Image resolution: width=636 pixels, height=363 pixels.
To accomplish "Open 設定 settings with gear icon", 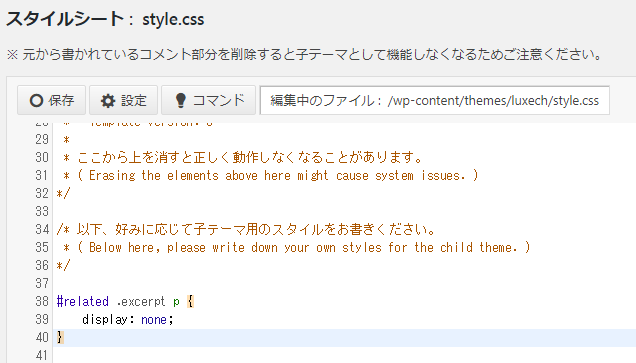I will tap(123, 100).
